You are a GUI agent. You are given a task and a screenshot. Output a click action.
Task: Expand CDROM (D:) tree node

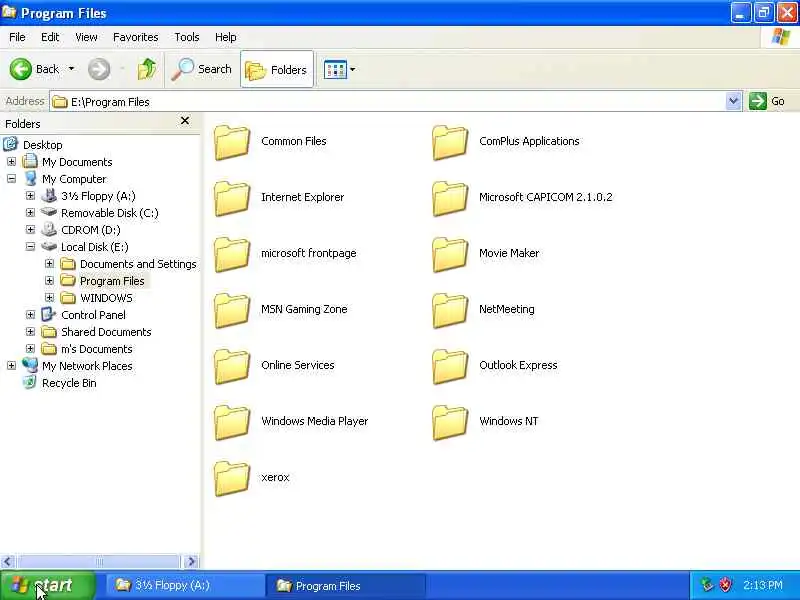[x=30, y=230]
